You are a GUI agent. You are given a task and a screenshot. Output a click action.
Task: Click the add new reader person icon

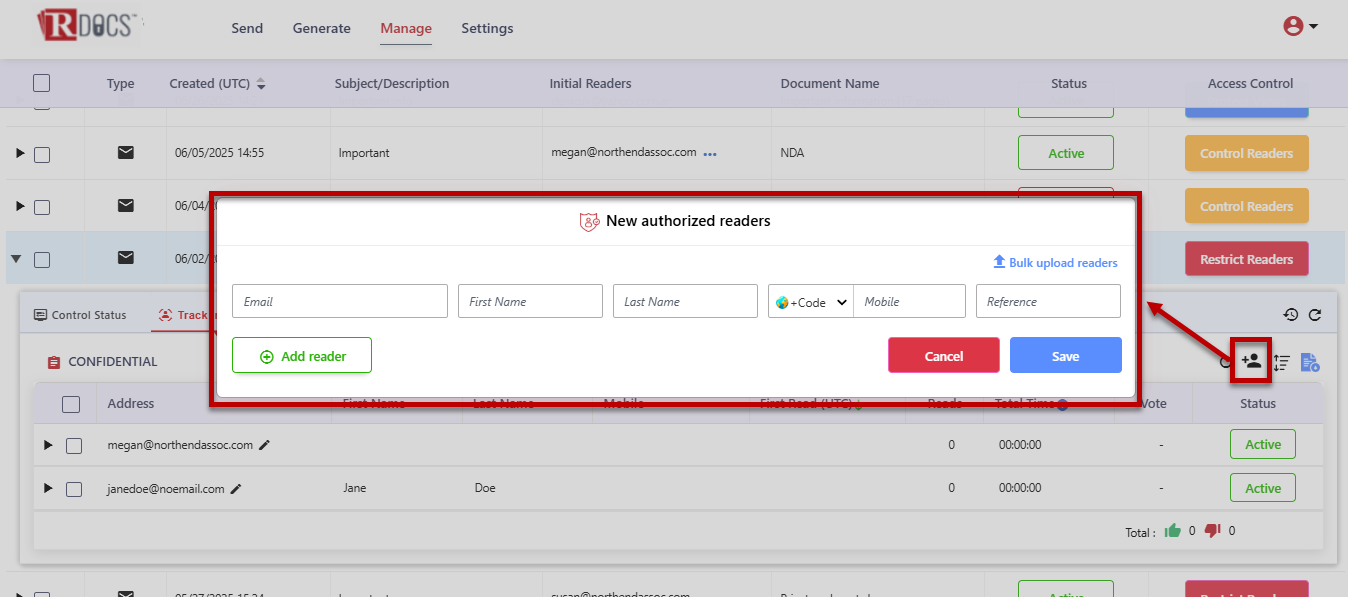(x=1250, y=361)
